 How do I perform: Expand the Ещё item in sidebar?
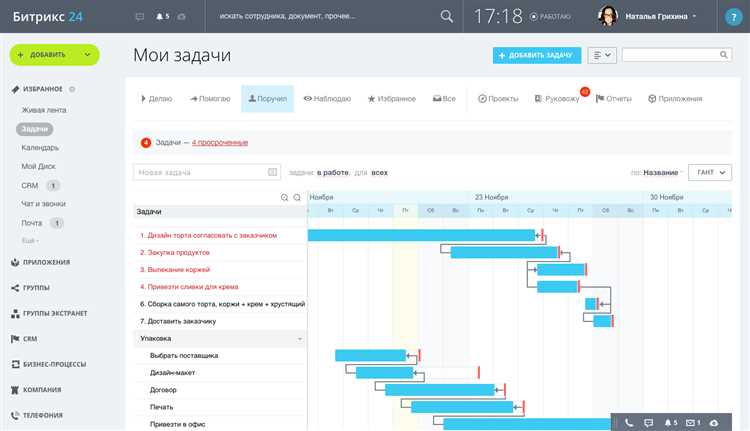click(31, 240)
